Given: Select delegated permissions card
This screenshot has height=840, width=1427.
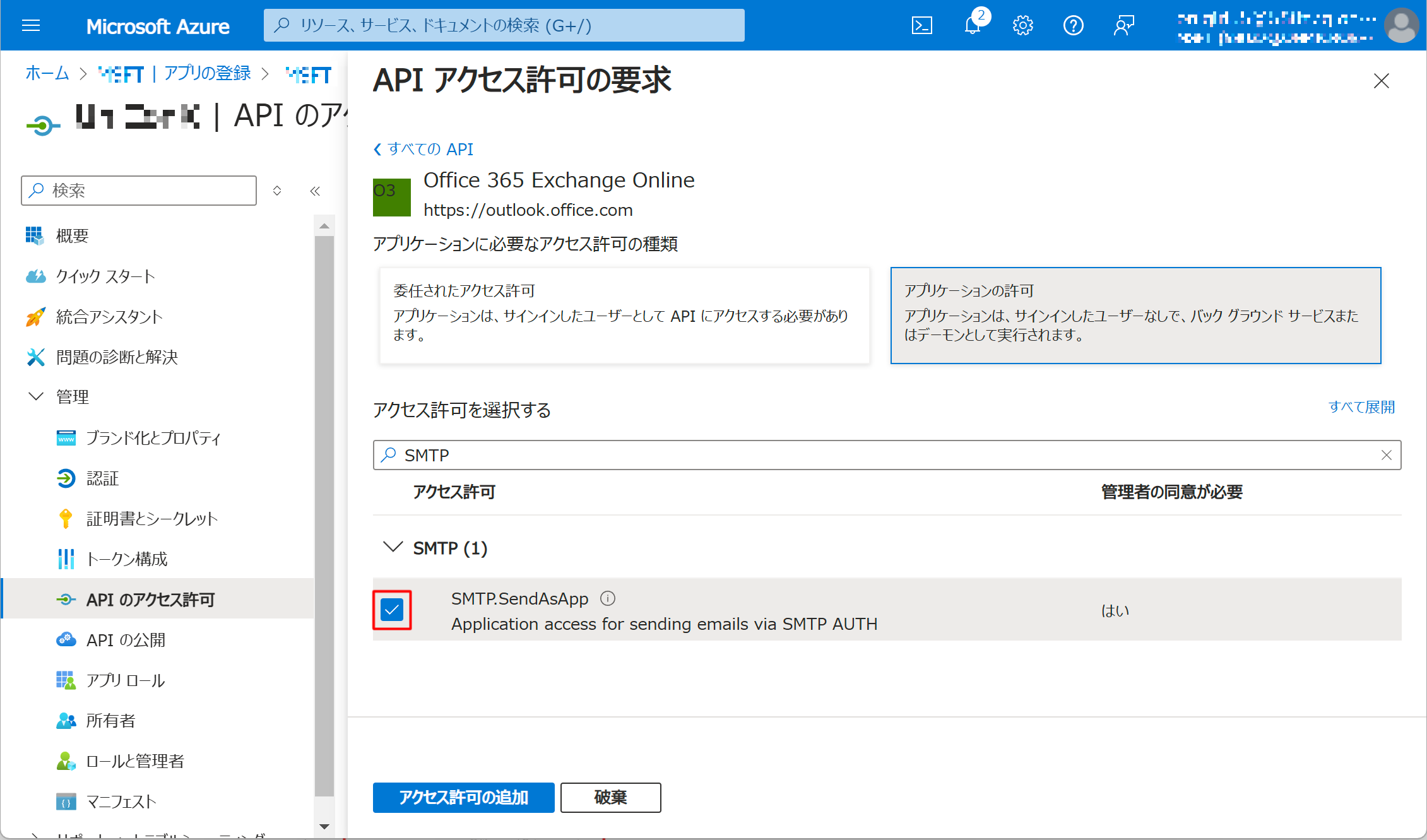Looking at the screenshot, I should 624,316.
